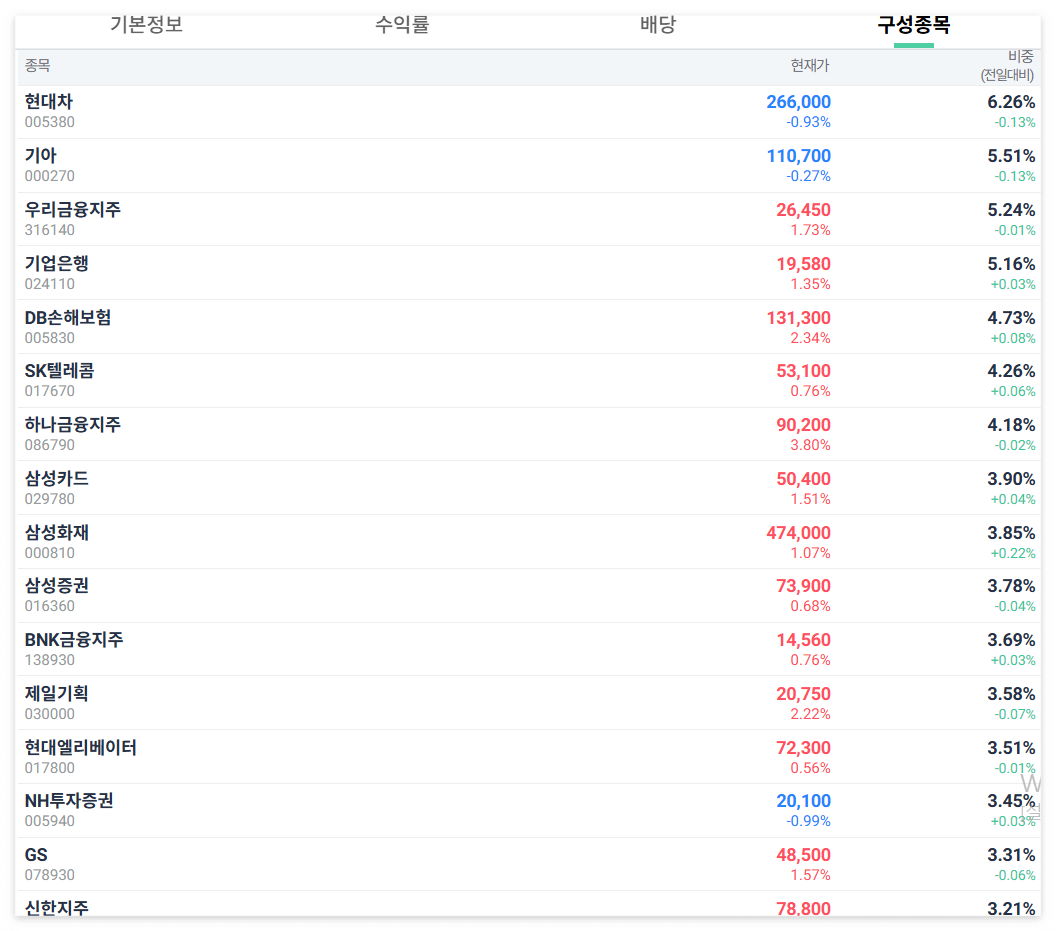The image size is (1056, 931).
Task: Click the 50,400 current price
Action: (x=803, y=478)
